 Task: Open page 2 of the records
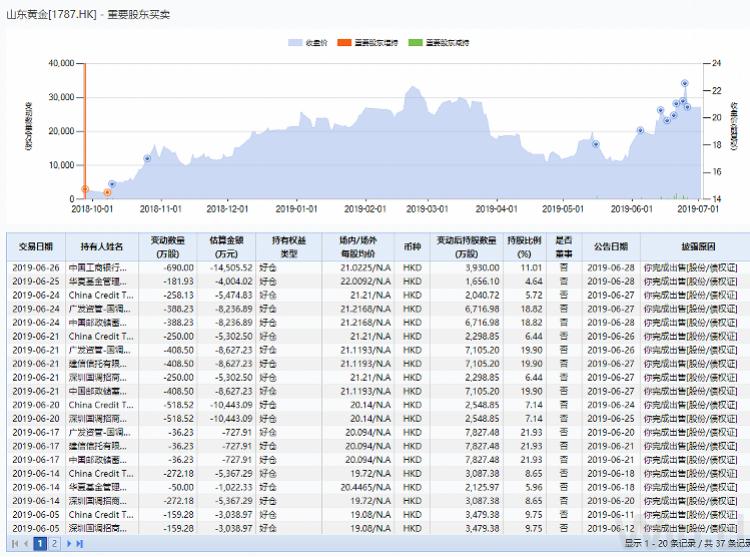pyautogui.click(x=55, y=544)
